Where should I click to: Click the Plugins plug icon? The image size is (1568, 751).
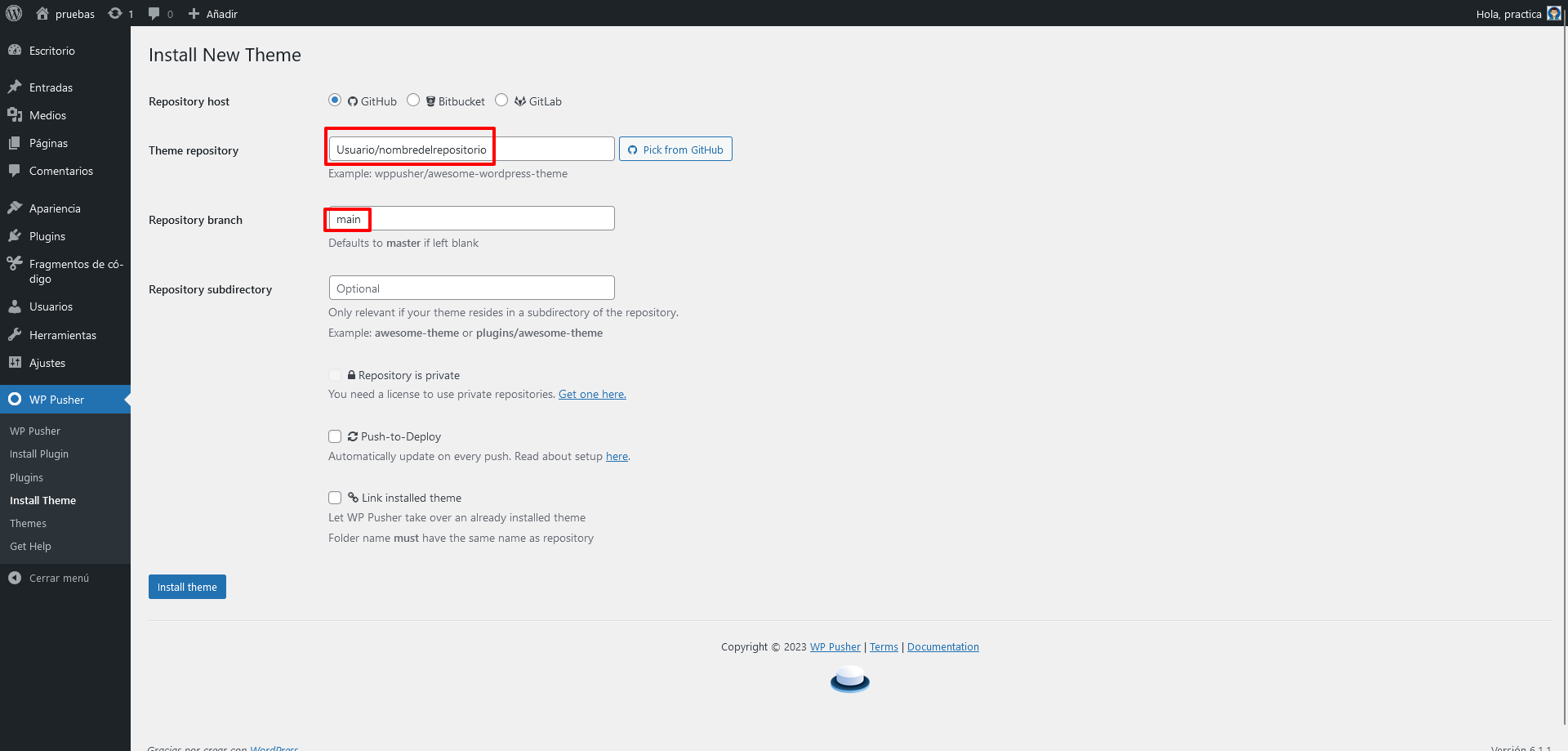click(15, 236)
